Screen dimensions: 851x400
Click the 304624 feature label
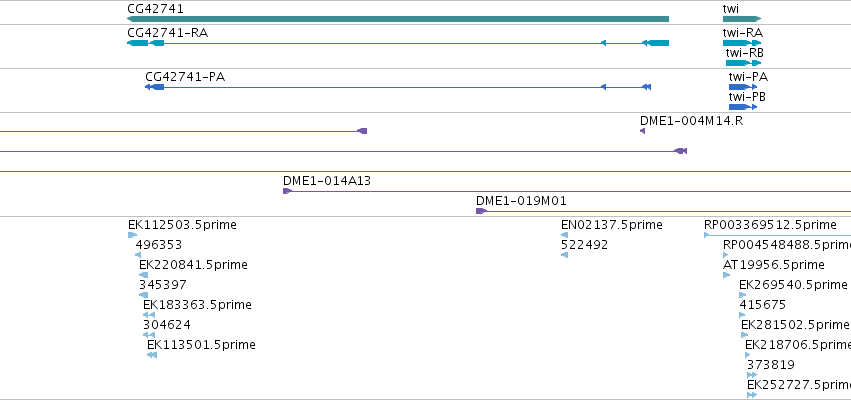click(167, 325)
